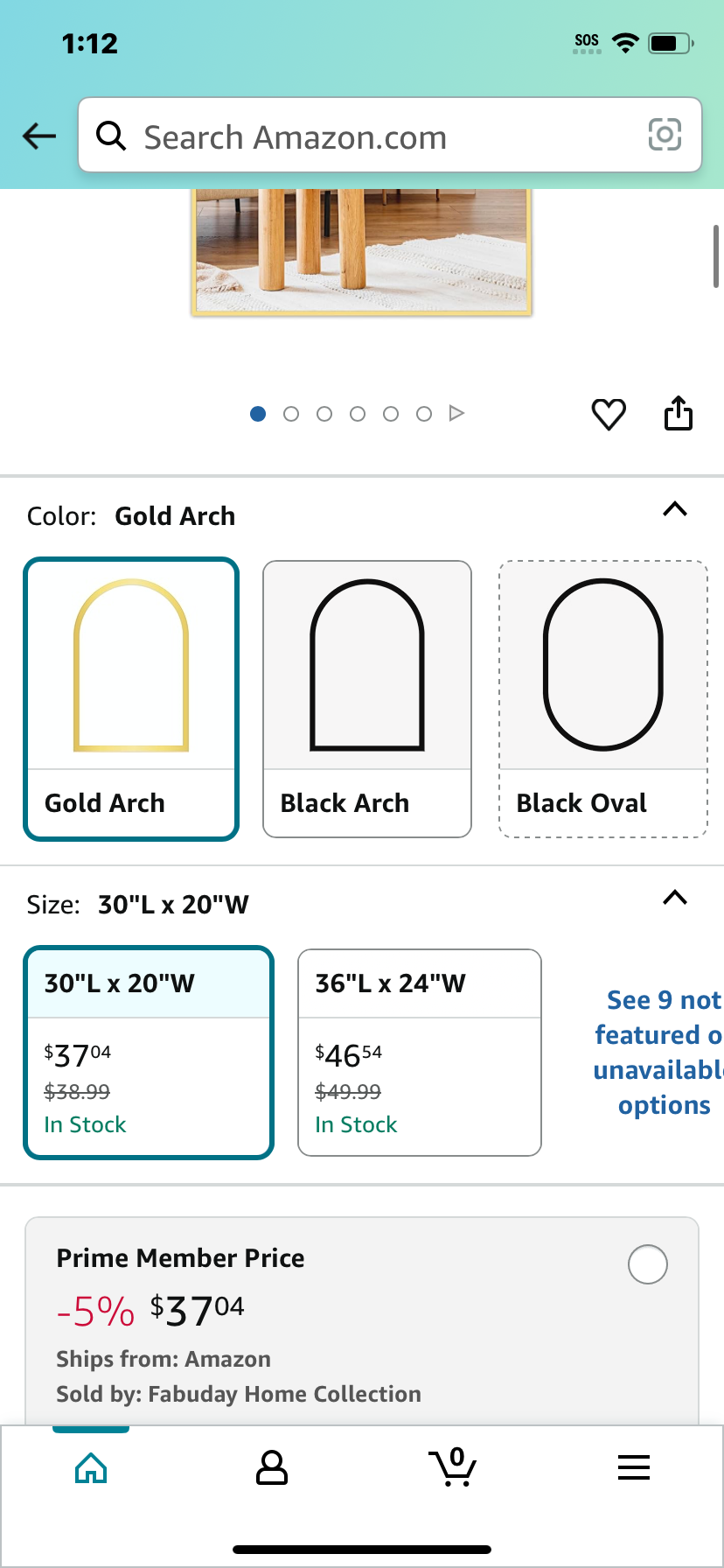Go to second product image dot
Viewport: 724px width, 1568px height.
click(x=291, y=414)
